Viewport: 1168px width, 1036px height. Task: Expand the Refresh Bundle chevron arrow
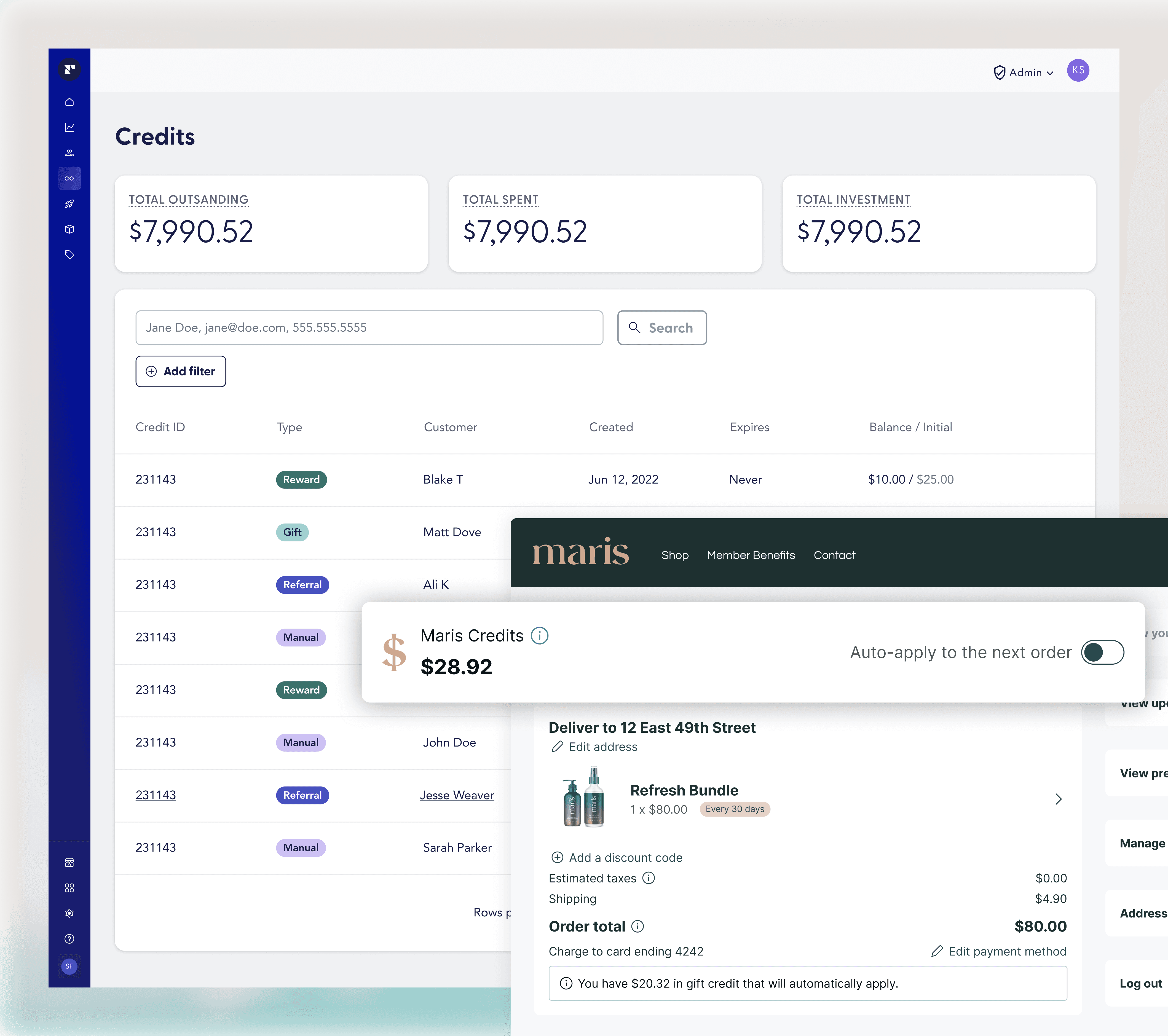pyautogui.click(x=1058, y=799)
